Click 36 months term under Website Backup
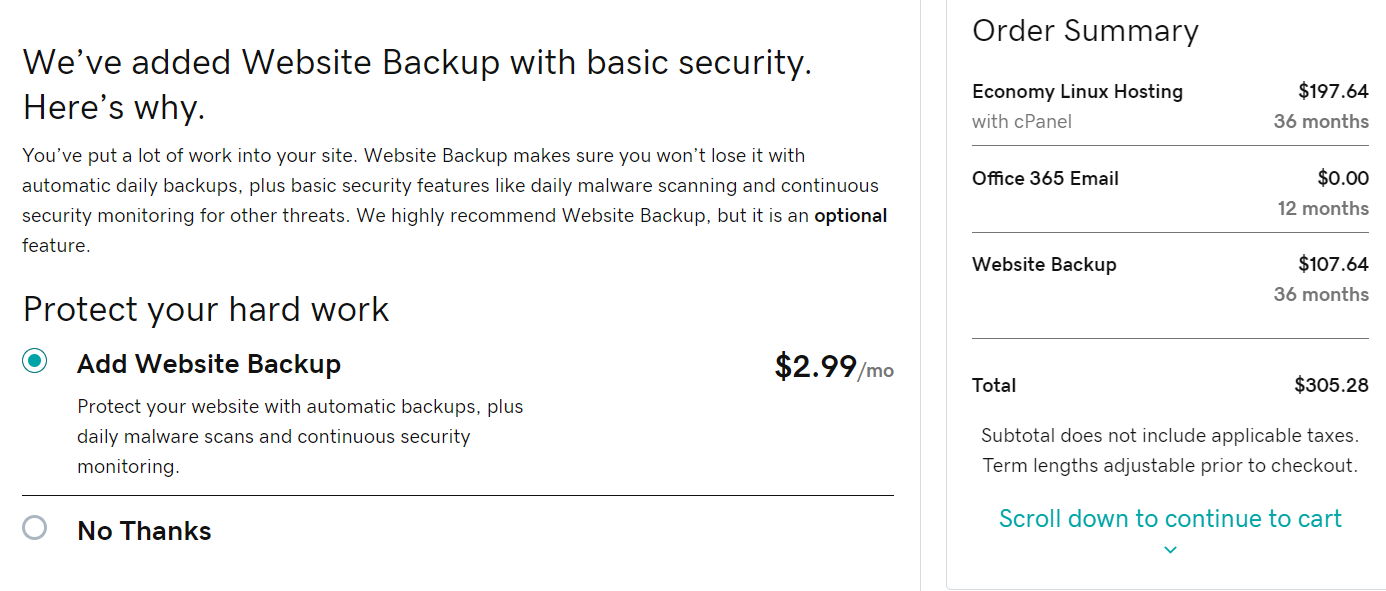Image resolution: width=1386 pixels, height=591 pixels. pyautogui.click(x=1321, y=294)
